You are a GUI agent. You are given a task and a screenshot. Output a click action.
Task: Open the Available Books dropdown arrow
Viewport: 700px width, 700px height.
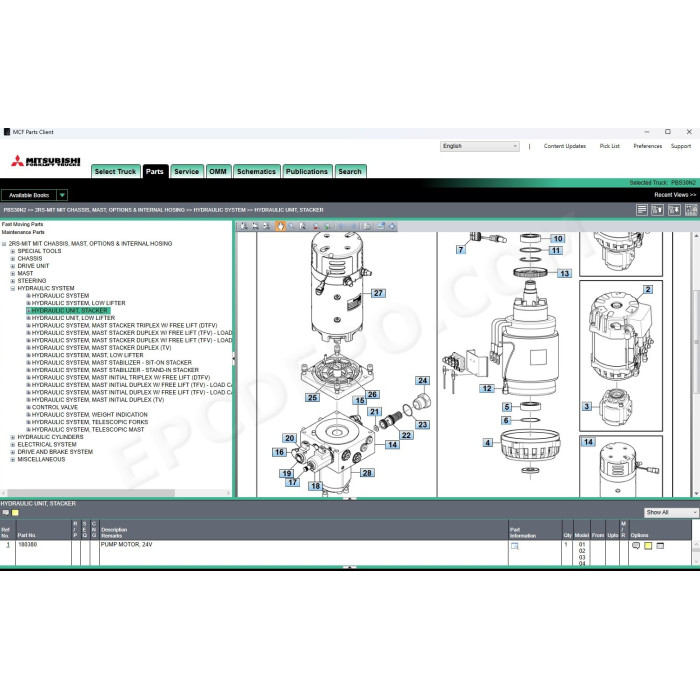tap(62, 195)
